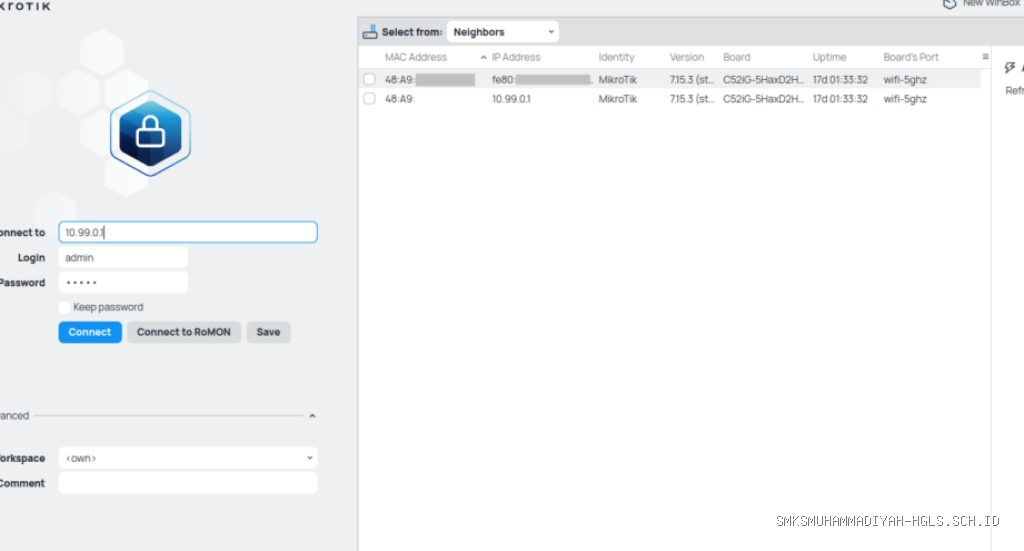This screenshot has width=1024, height=551.
Task: Click wifi-5ghz port in the fe80 row
Action: tap(905, 80)
